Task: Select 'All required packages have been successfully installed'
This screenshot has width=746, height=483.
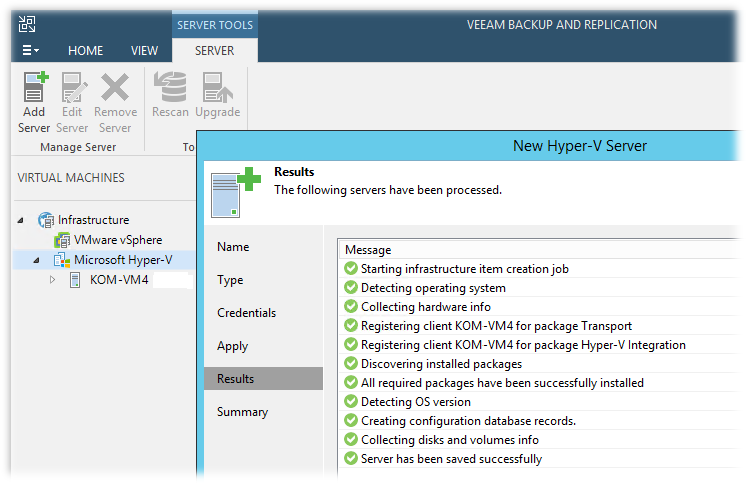Action: click(x=502, y=383)
